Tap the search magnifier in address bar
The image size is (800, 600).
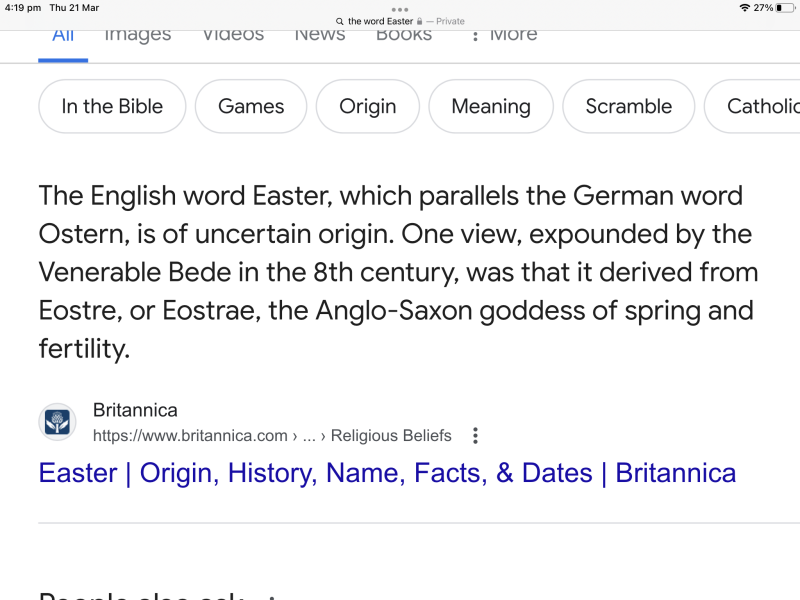[x=339, y=21]
